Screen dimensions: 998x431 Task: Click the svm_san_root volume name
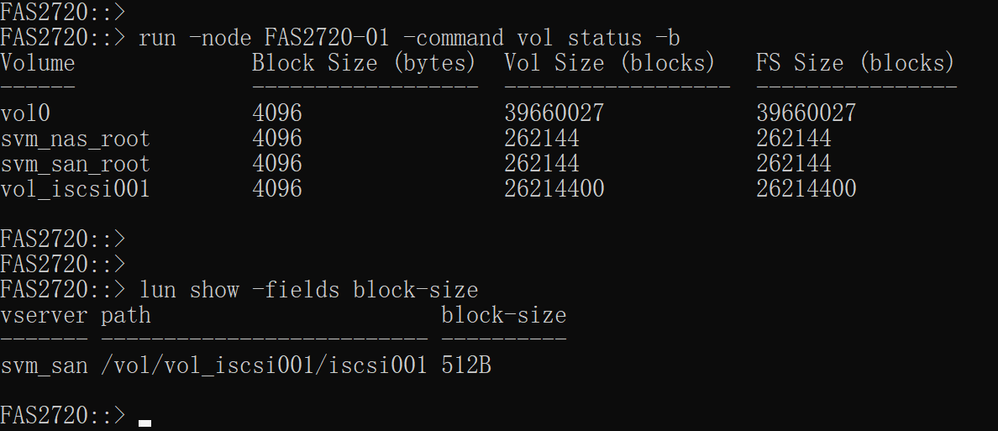75,164
